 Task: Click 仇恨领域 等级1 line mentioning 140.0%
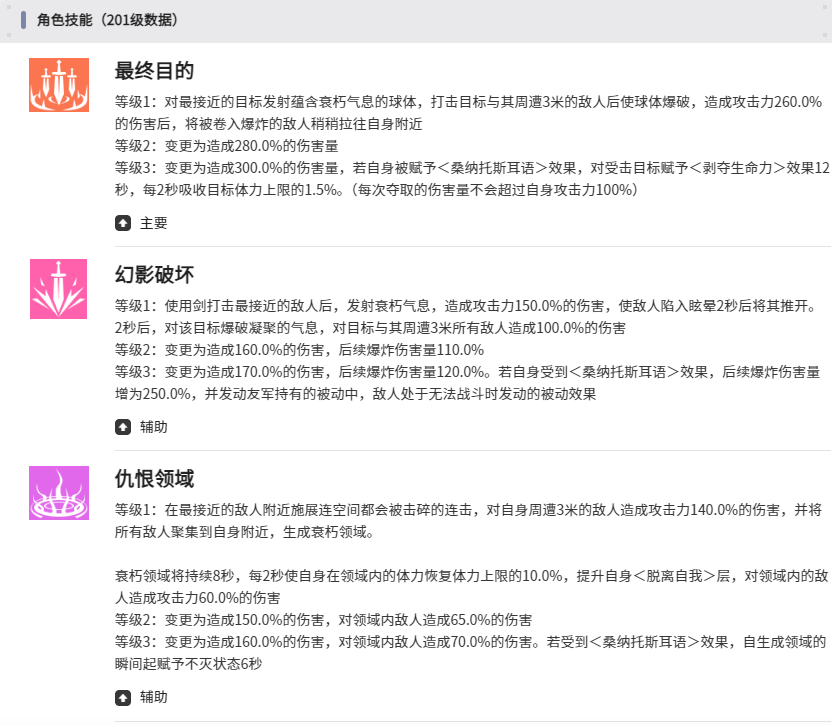point(469,510)
